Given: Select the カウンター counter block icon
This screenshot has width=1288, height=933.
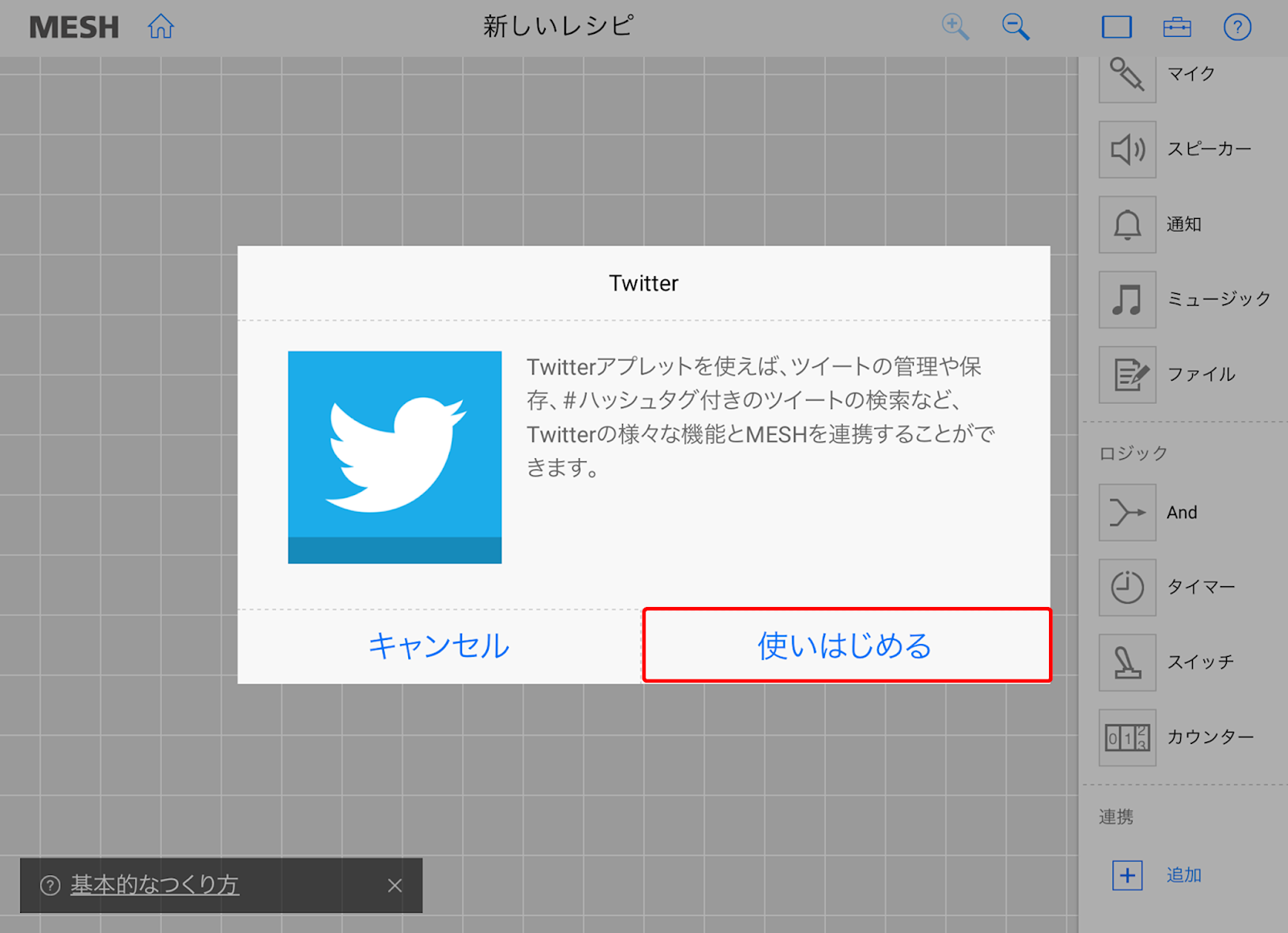Looking at the screenshot, I should point(1127,737).
